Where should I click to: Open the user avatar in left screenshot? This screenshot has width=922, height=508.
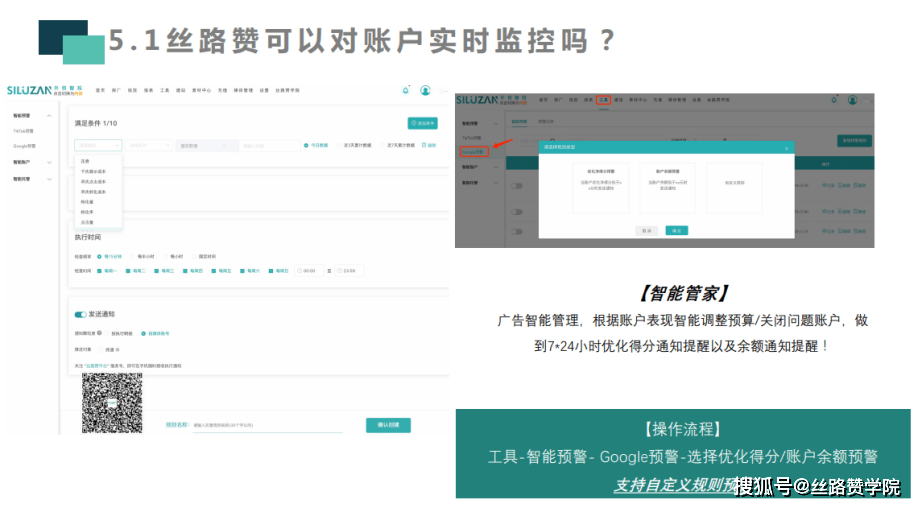[x=425, y=90]
